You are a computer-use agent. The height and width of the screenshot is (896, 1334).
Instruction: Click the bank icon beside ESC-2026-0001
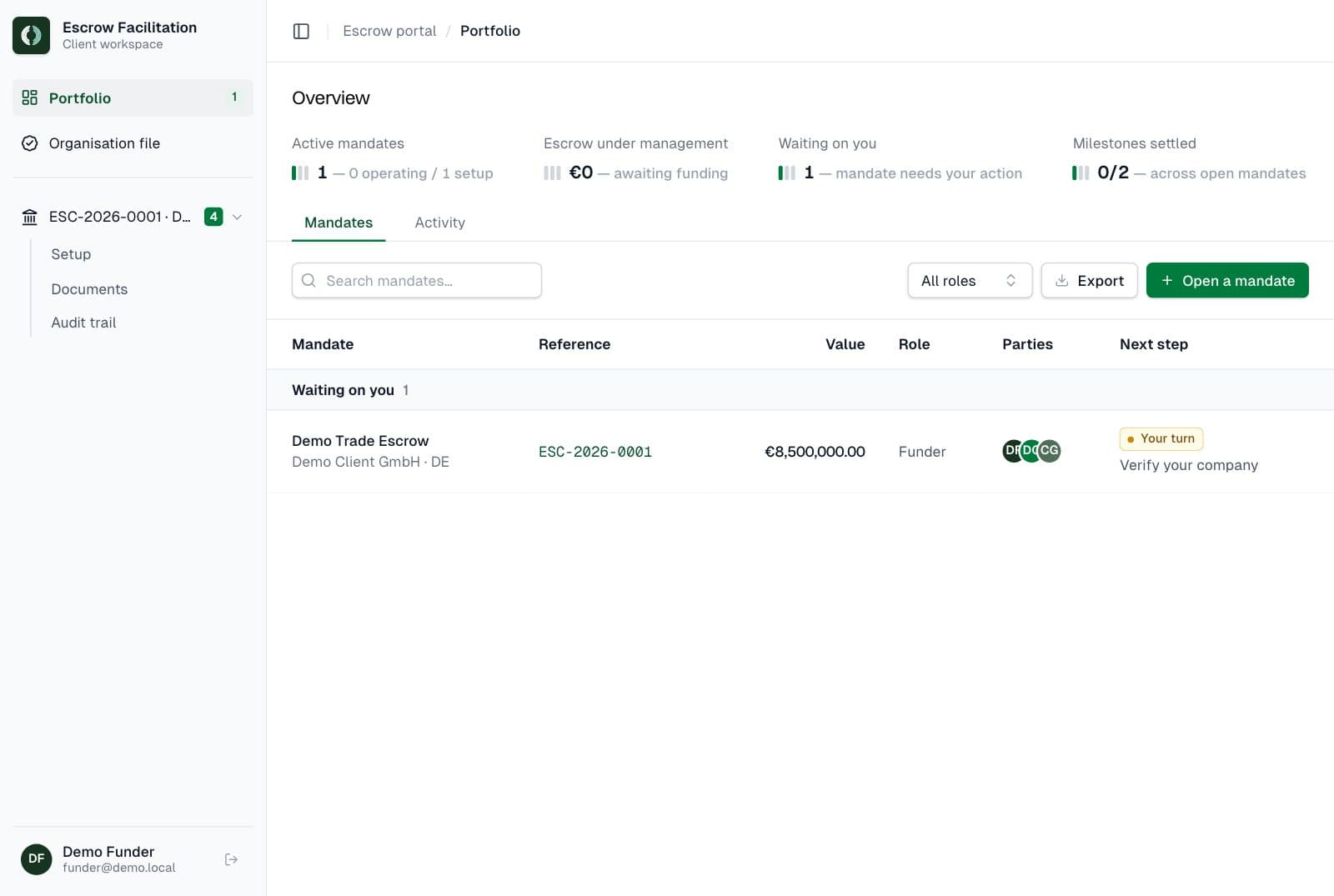(x=30, y=217)
